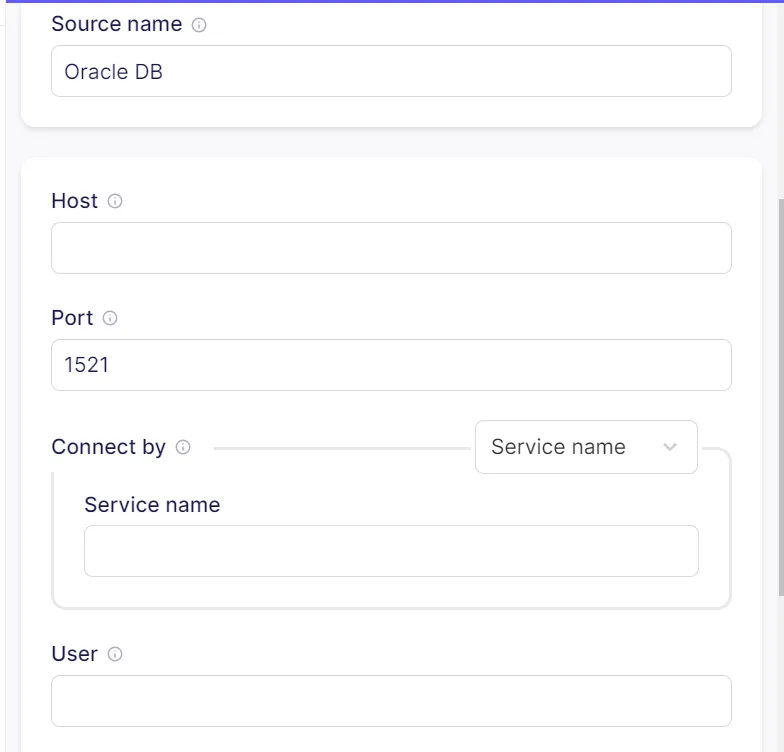Click the Host label text
This screenshot has height=752, width=784.
coord(74,201)
